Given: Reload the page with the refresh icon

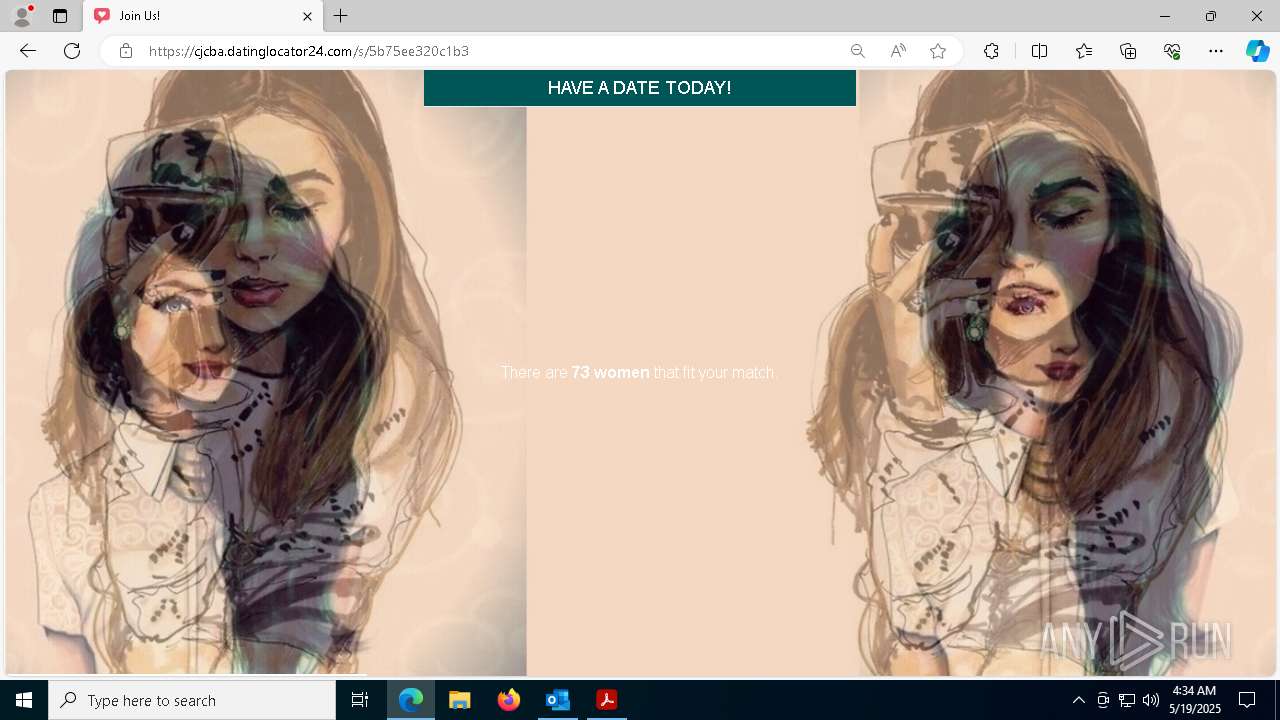Looking at the screenshot, I should (72, 51).
